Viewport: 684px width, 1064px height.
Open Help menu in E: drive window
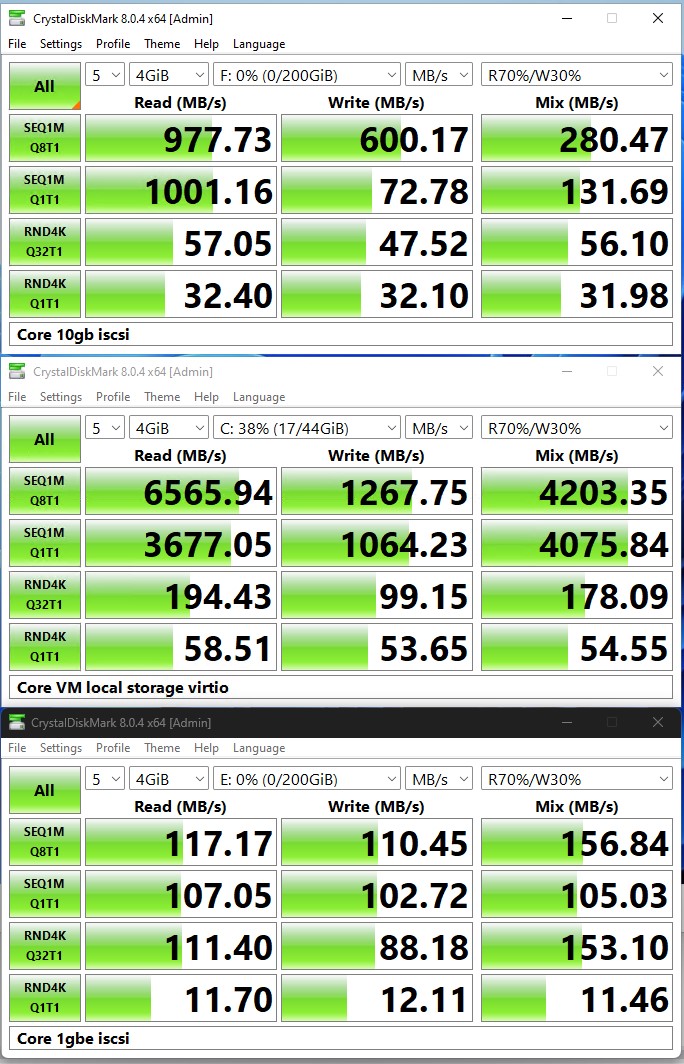click(x=206, y=748)
